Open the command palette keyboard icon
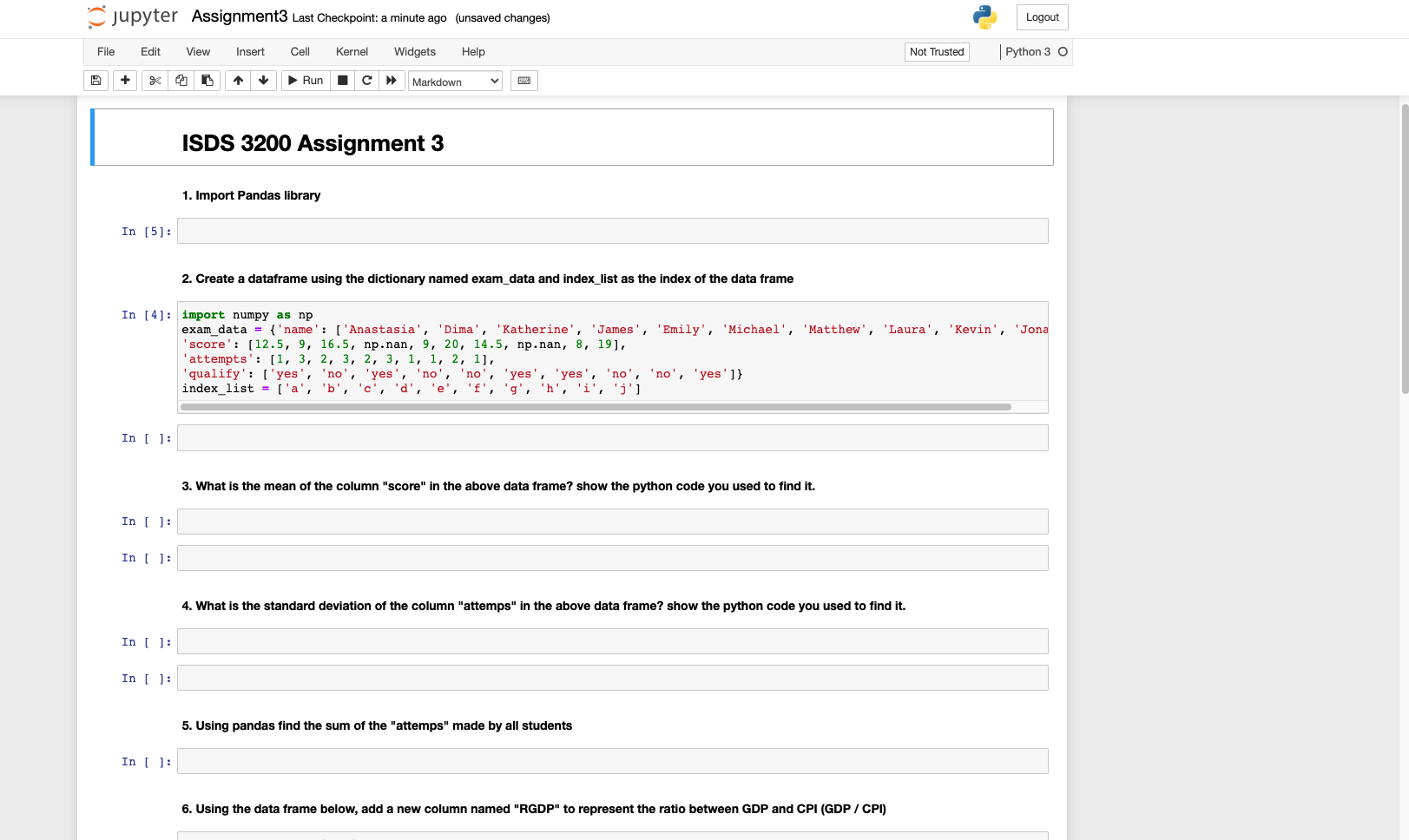 click(523, 80)
